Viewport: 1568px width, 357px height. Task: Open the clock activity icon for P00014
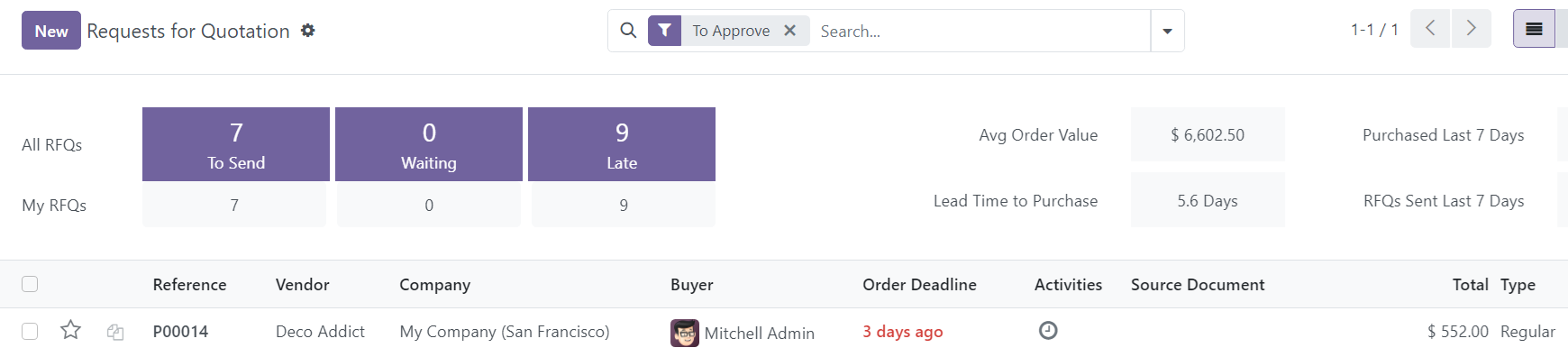point(1048,331)
